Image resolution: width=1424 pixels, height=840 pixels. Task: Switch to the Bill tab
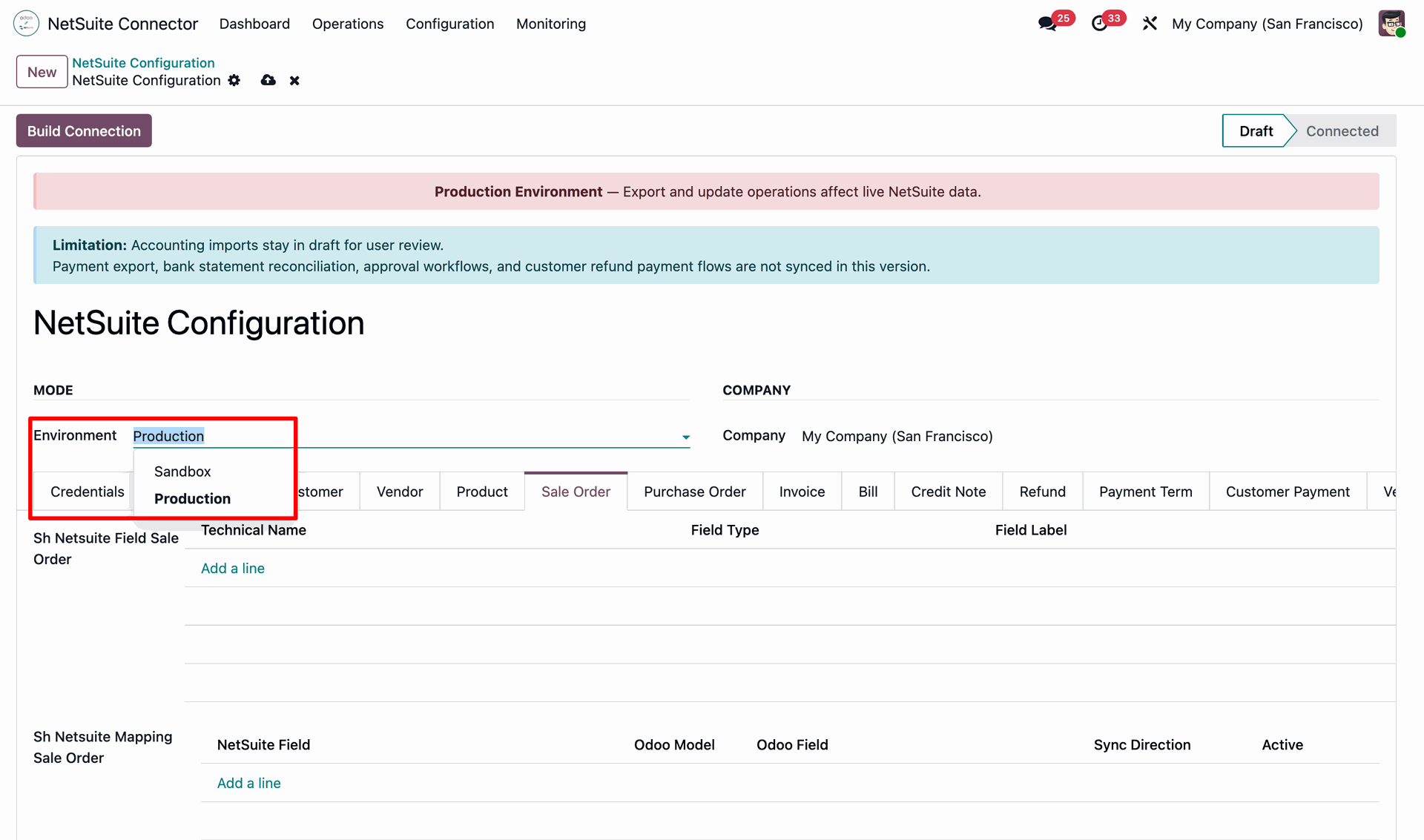pos(868,492)
